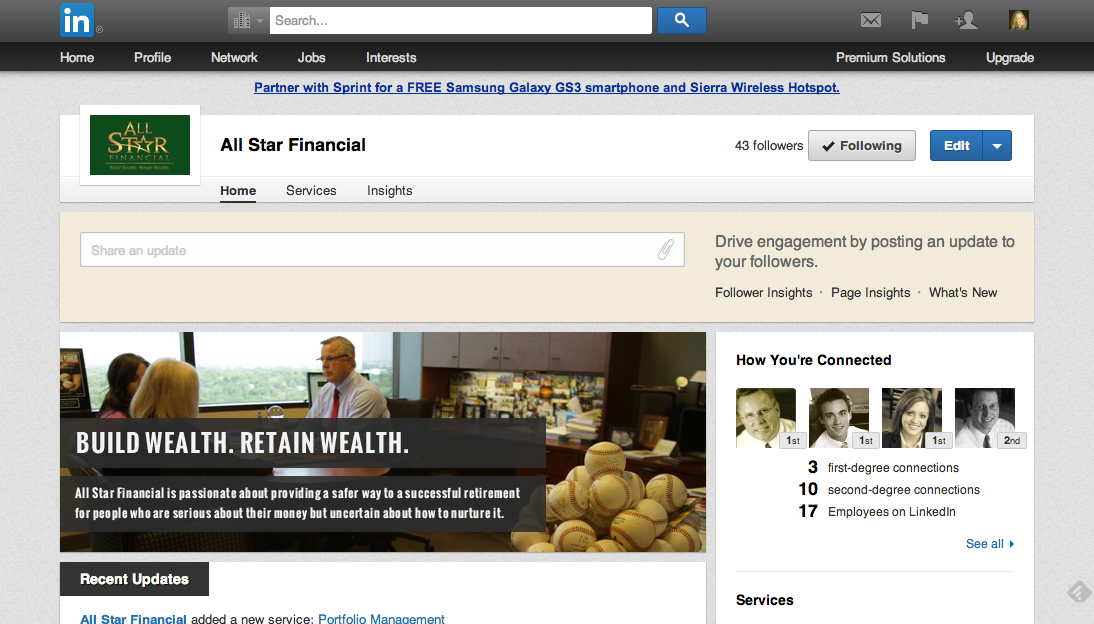Open the Profile navigation menu
The width and height of the screenshot is (1094, 624).
152,57
